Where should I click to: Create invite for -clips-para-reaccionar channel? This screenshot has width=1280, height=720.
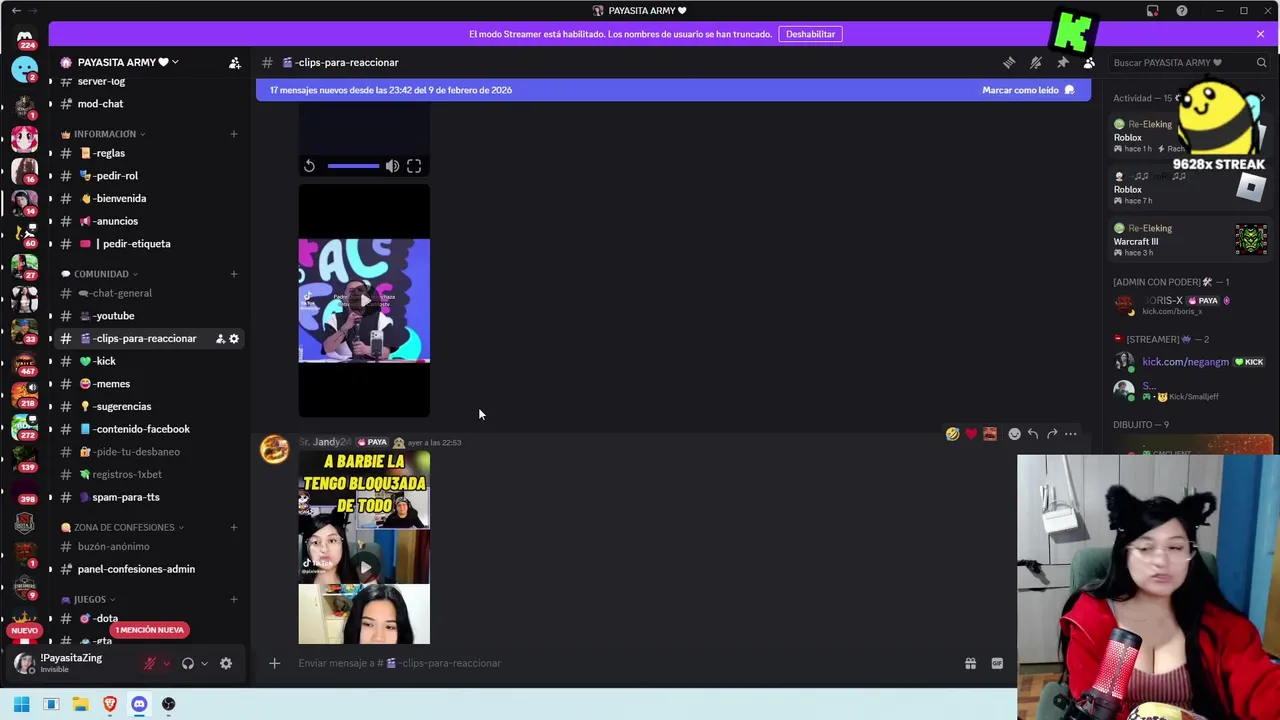[x=220, y=339]
